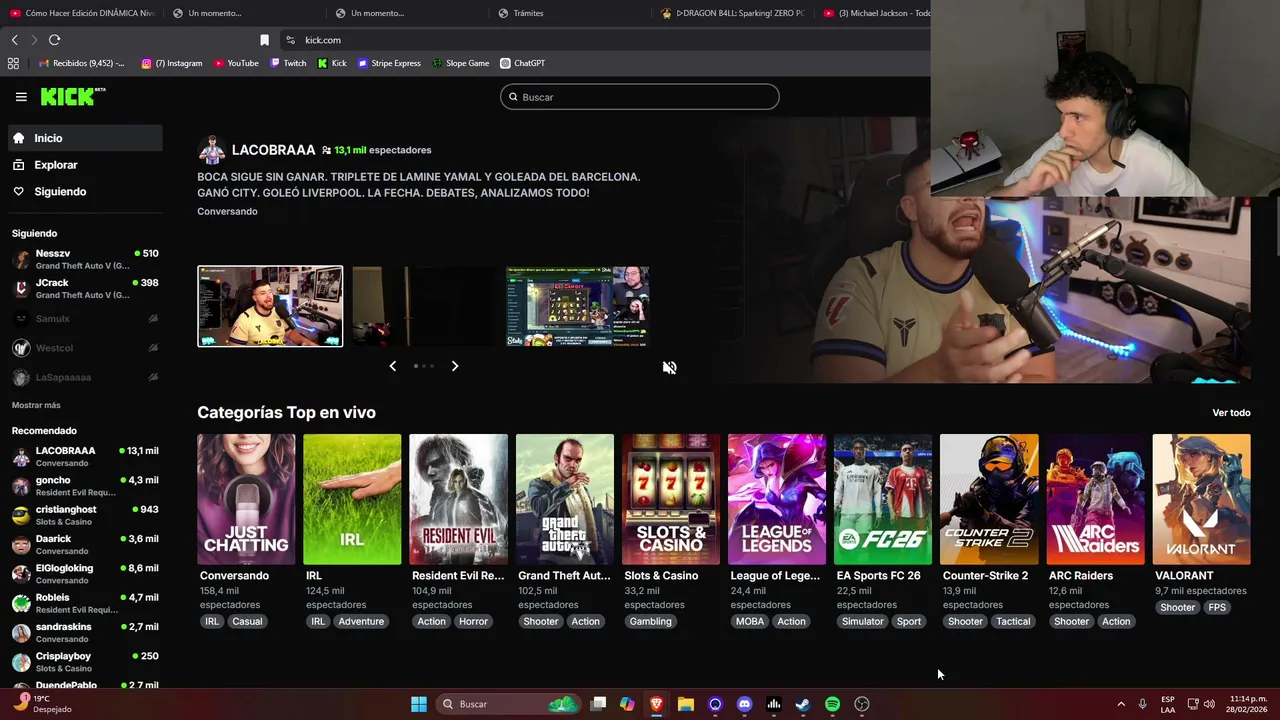
Task: Click the Windows taskbar search box
Action: tap(510, 704)
